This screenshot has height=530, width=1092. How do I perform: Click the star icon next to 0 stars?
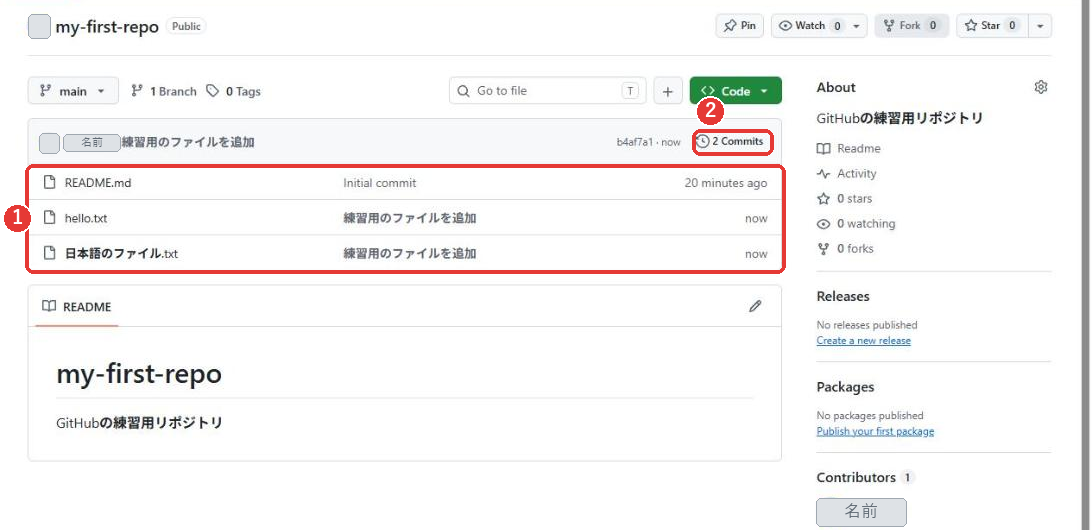coord(824,198)
